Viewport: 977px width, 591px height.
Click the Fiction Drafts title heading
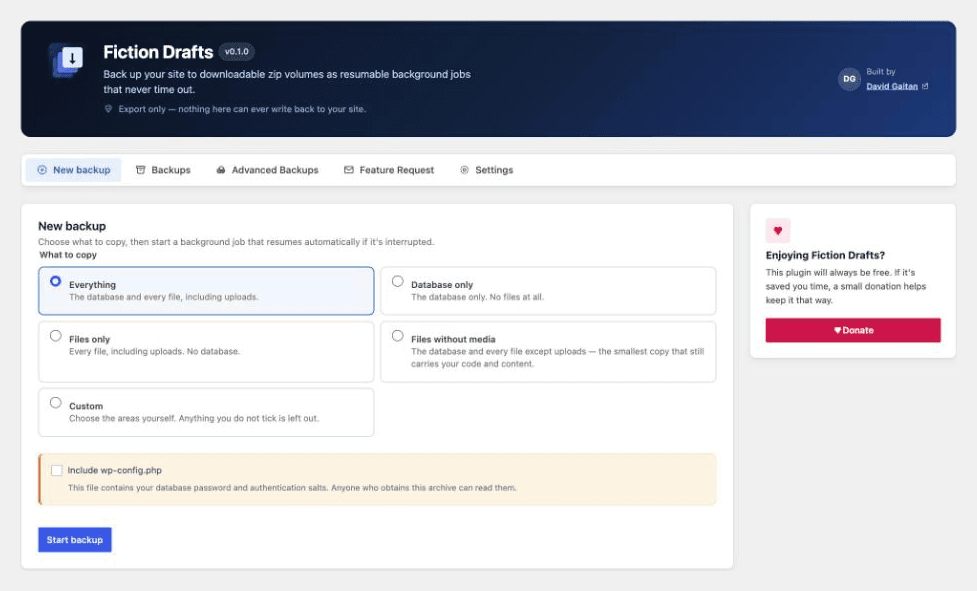pyautogui.click(x=158, y=52)
